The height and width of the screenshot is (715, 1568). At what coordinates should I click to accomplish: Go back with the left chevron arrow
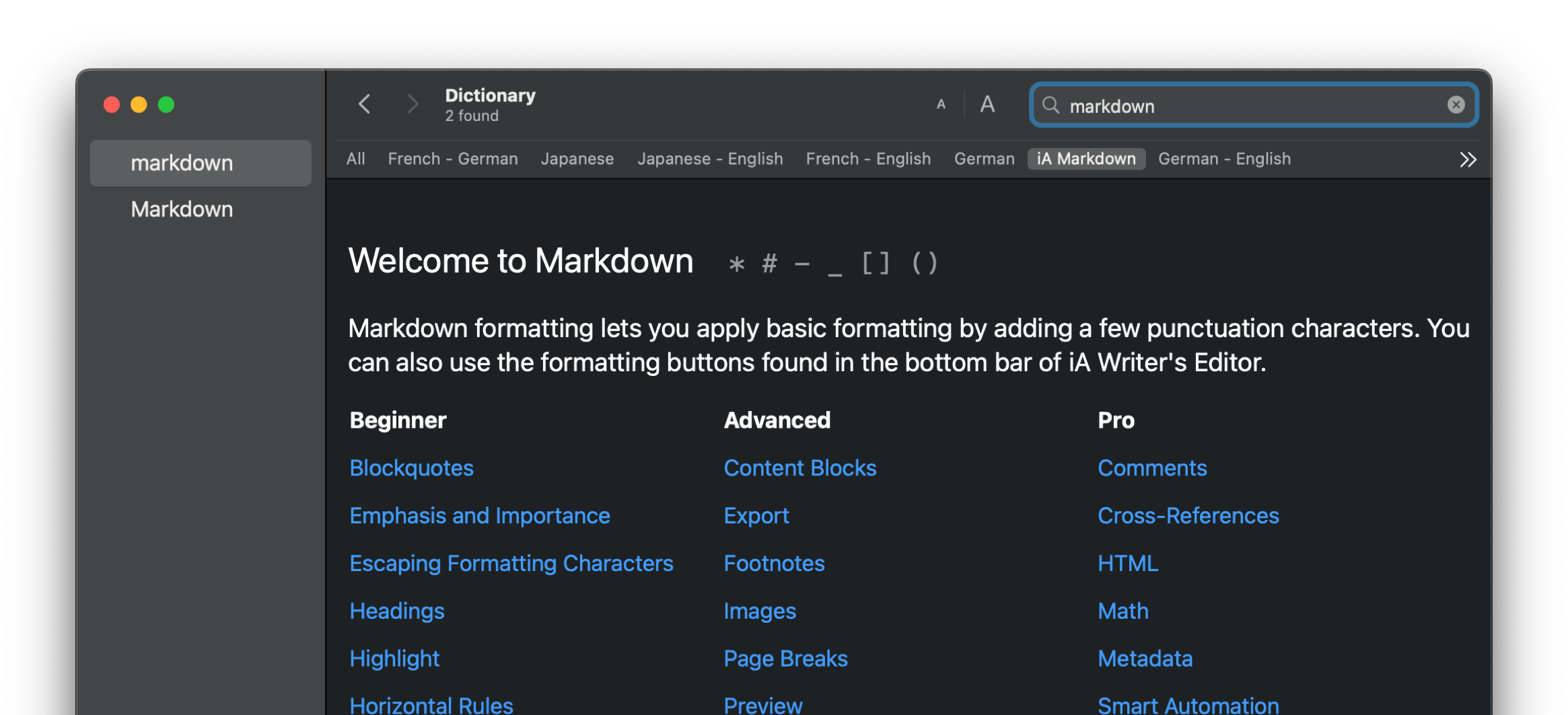(x=364, y=104)
